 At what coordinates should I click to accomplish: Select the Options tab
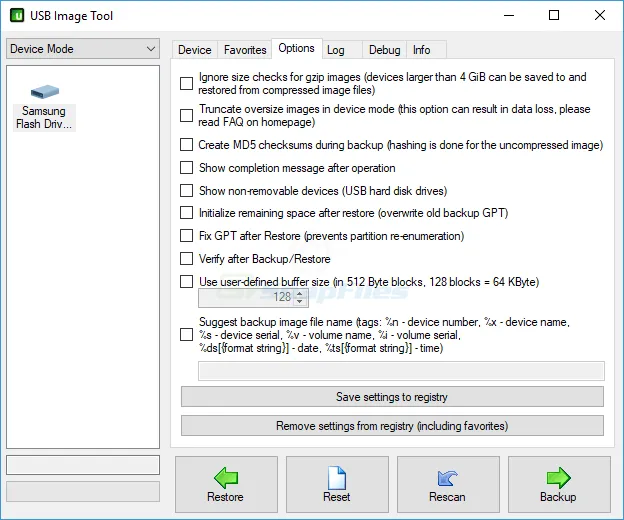[x=296, y=48]
